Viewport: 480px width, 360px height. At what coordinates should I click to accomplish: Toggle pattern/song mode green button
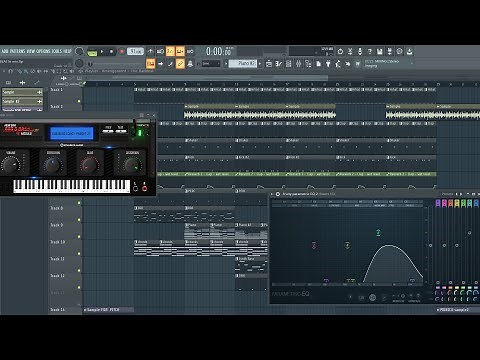(x=92, y=52)
